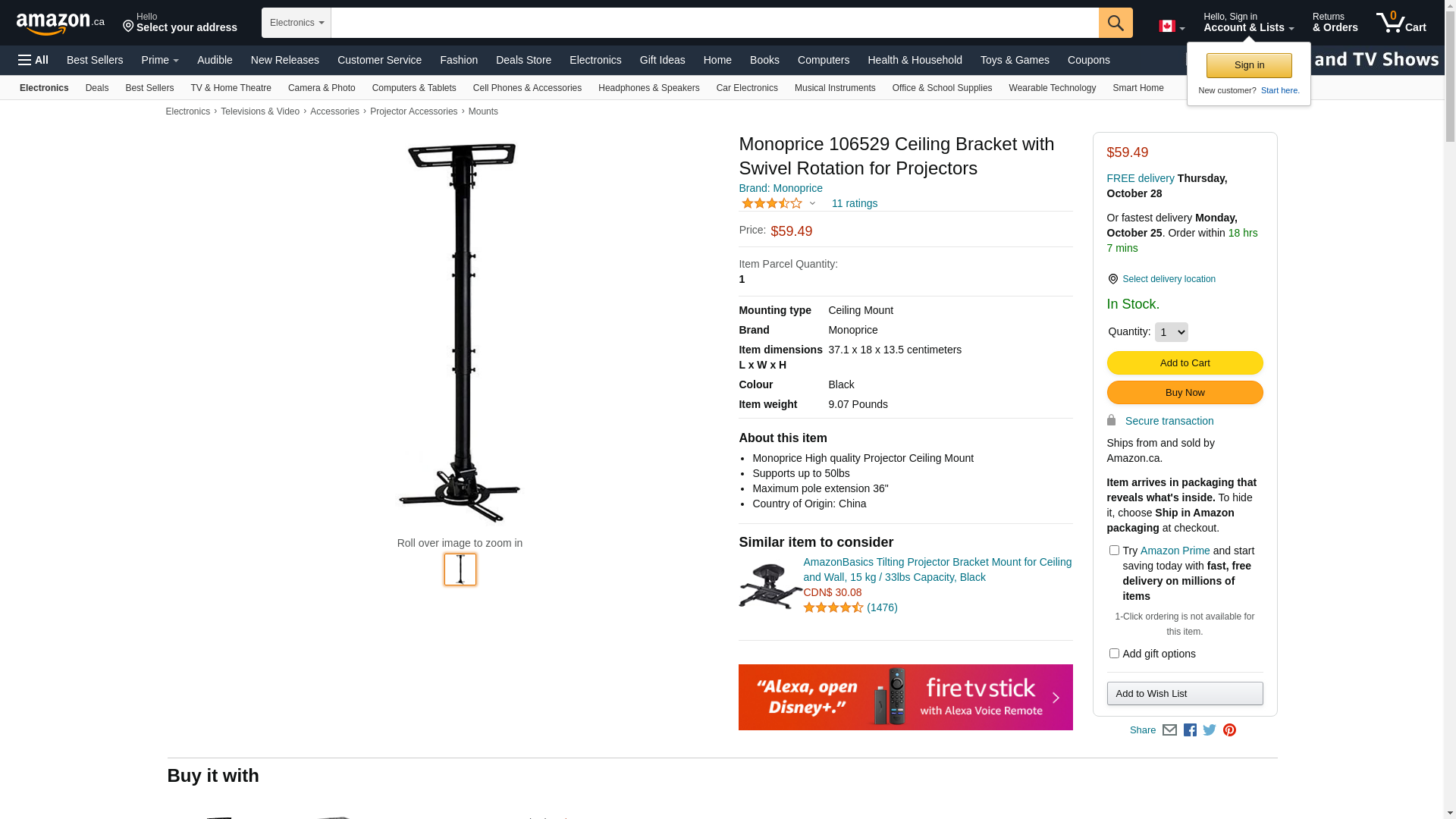The height and width of the screenshot is (819, 1456).
Task: Open the Quantity dropdown
Action: (x=1171, y=332)
